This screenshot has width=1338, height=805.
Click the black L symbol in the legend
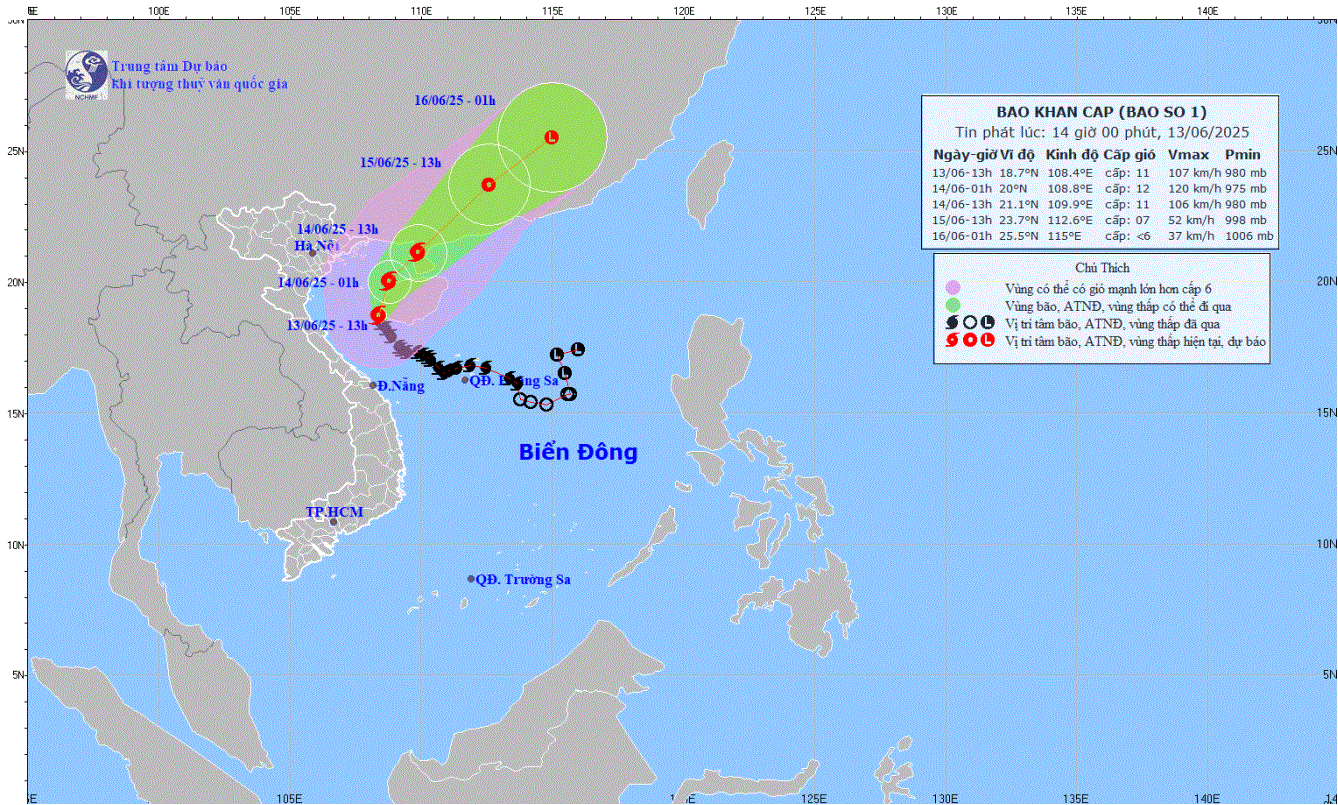pyautogui.click(x=987, y=323)
